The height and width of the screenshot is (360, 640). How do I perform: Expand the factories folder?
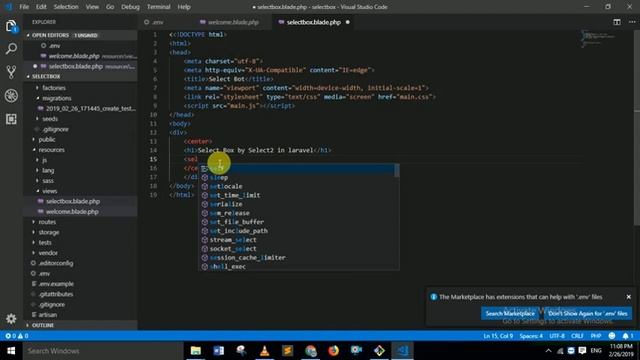(54, 88)
